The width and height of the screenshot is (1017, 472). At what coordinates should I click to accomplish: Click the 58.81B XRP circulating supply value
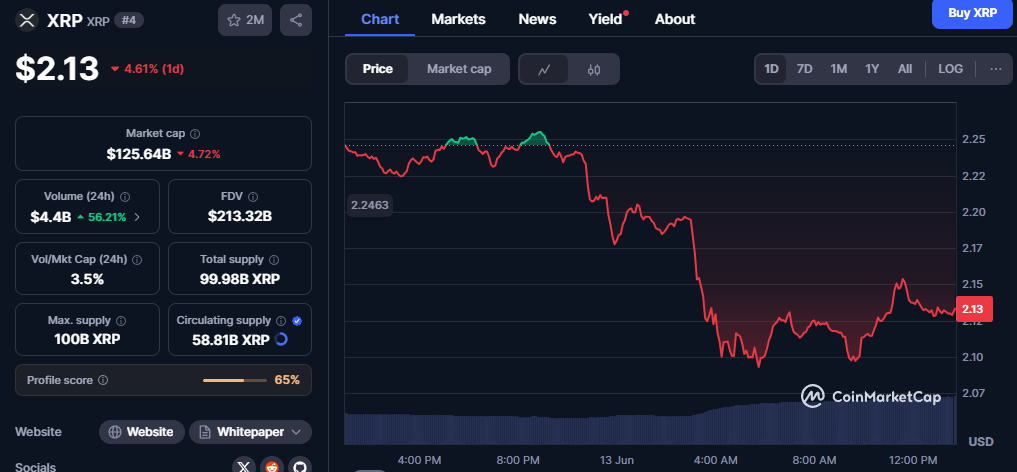(231, 339)
